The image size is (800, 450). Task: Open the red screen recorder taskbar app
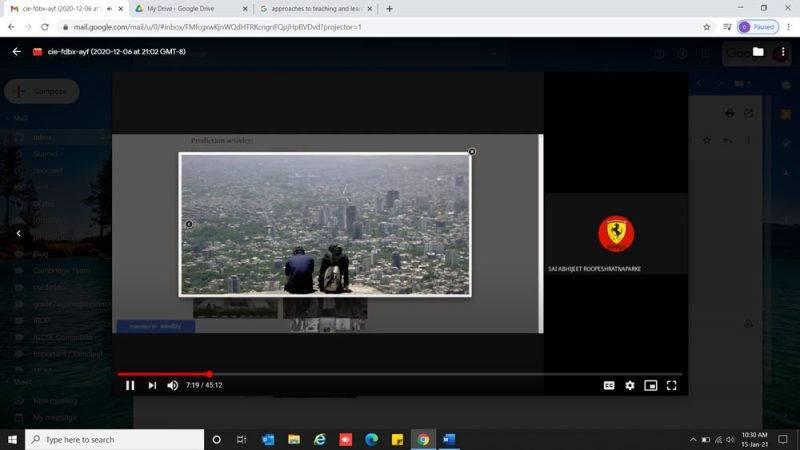pos(345,439)
